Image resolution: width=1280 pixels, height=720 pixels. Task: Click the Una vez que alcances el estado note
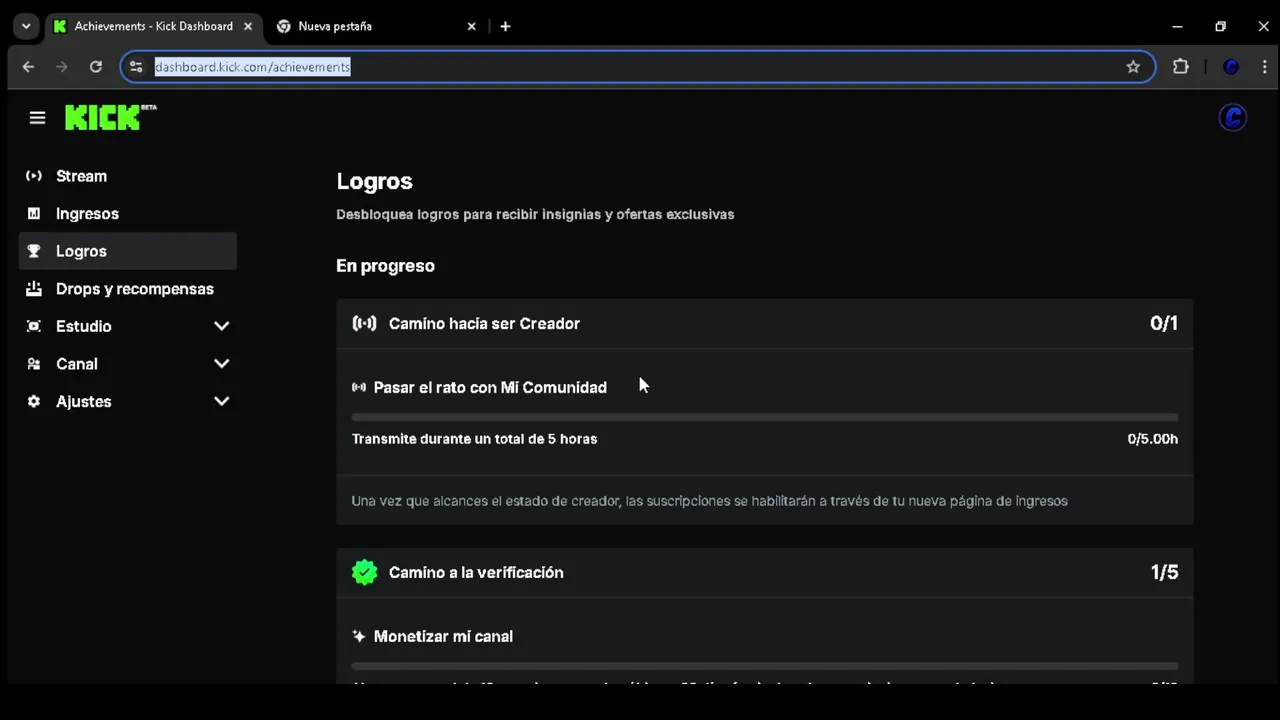click(710, 501)
